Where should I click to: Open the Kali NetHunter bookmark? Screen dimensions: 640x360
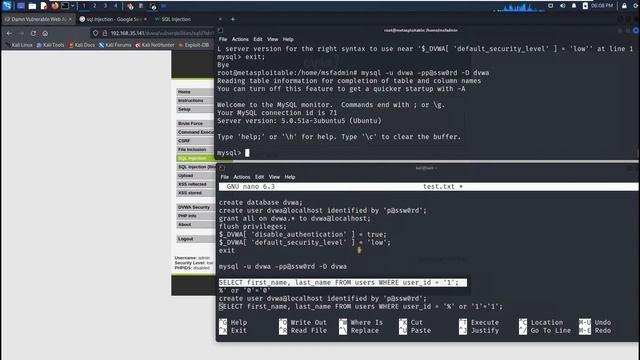click(155, 45)
